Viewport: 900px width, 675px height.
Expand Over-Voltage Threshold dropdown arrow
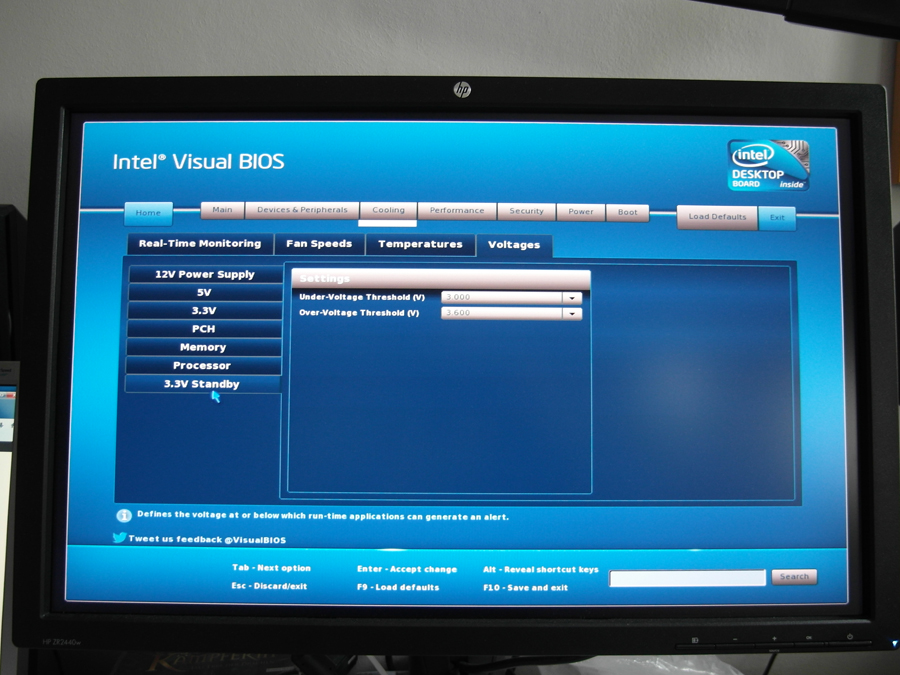pos(572,313)
